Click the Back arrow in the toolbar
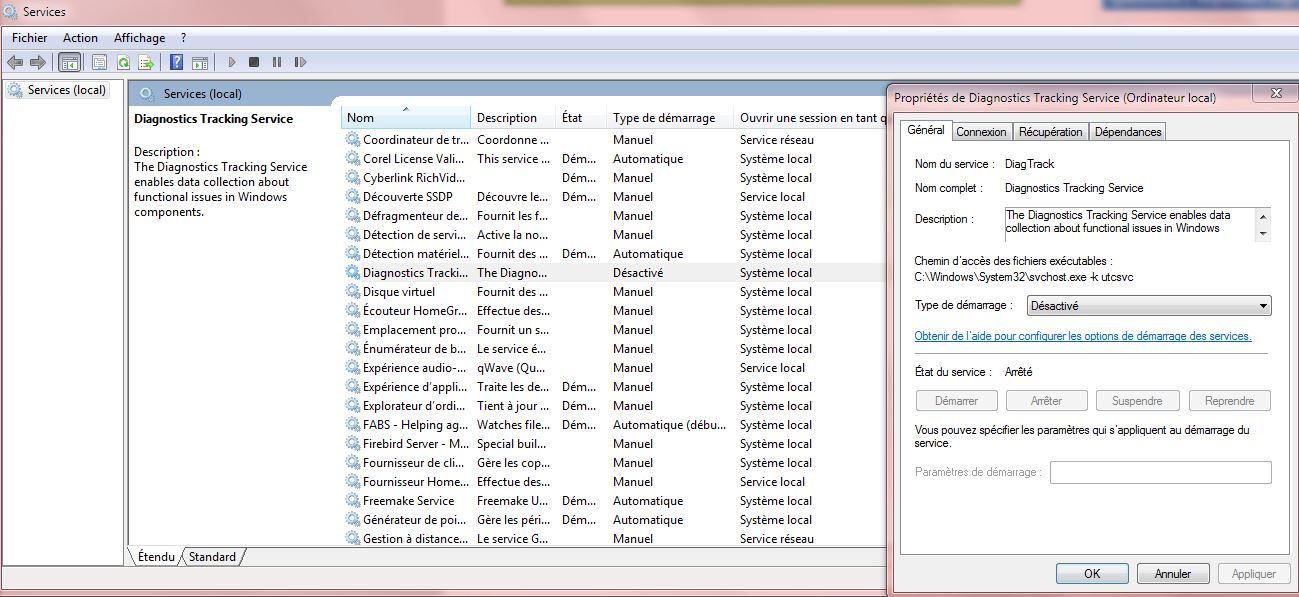Viewport: 1299px width, 597px height. point(15,62)
